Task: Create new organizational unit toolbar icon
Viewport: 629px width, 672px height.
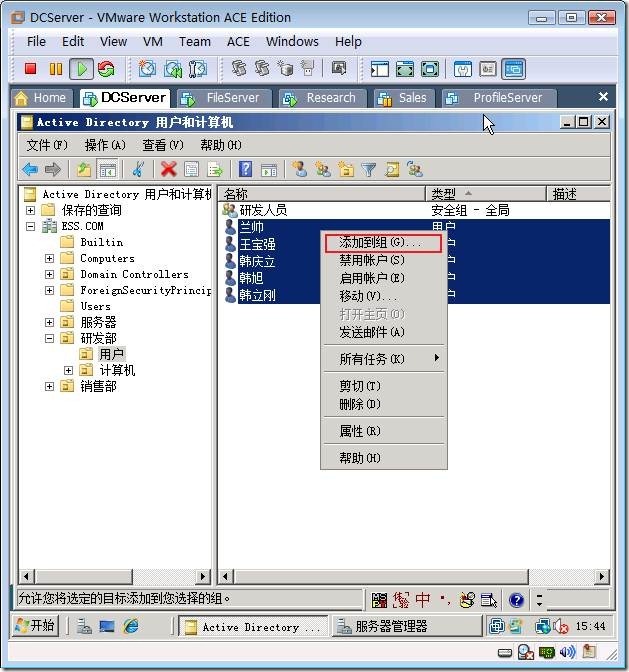Action: tap(346, 170)
